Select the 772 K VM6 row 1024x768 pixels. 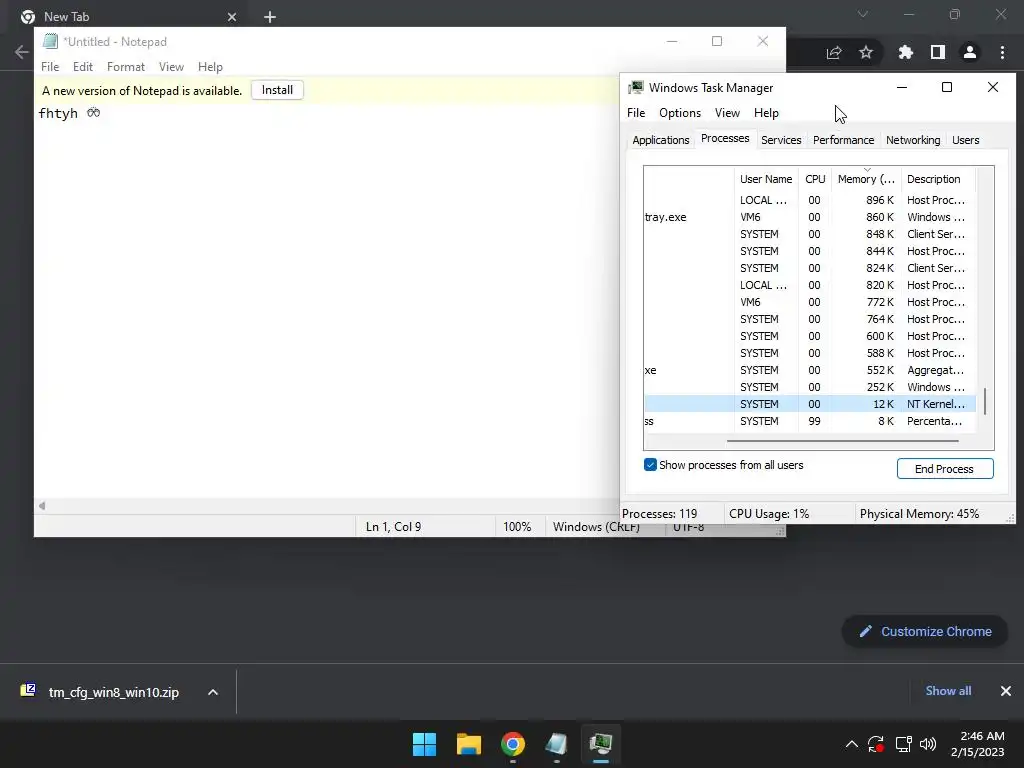[810, 302]
